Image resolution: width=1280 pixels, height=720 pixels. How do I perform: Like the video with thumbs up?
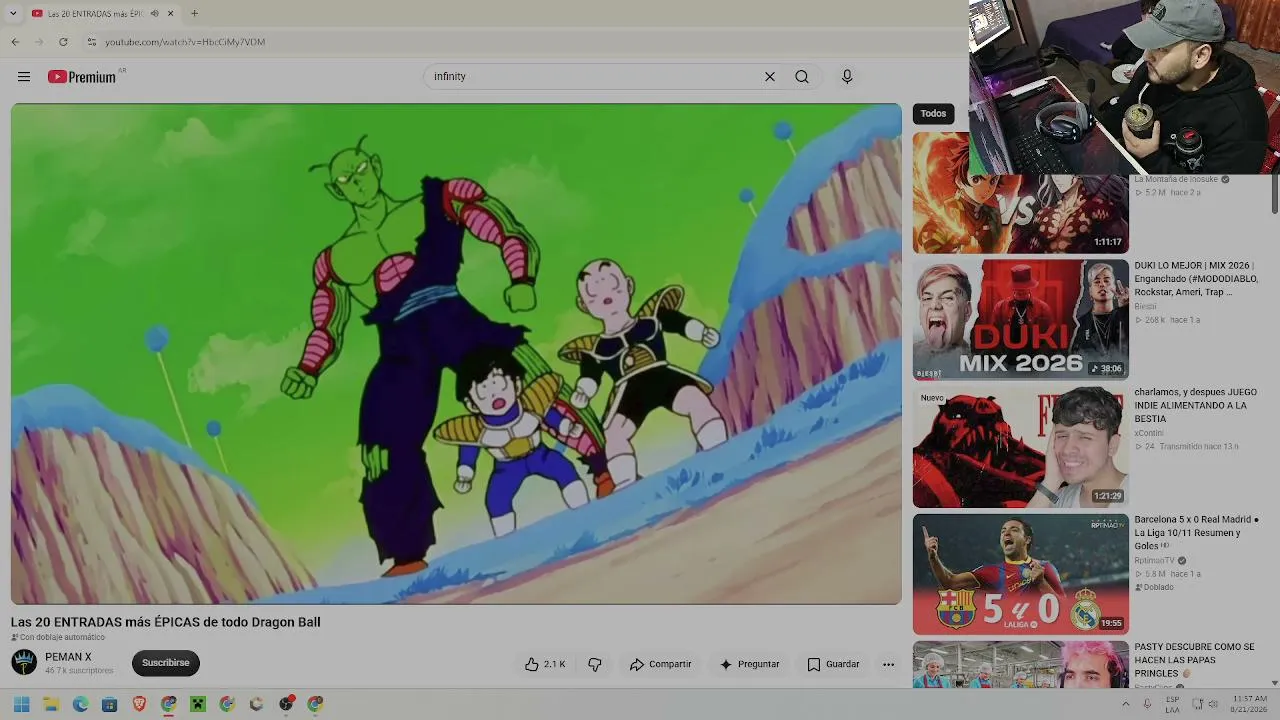[545, 664]
